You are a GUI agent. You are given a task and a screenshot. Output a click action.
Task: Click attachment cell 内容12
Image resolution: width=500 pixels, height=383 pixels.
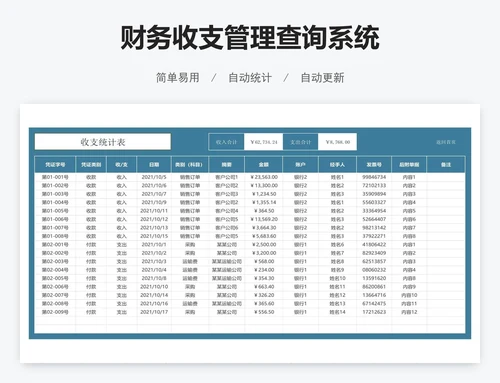pyautogui.click(x=409, y=312)
